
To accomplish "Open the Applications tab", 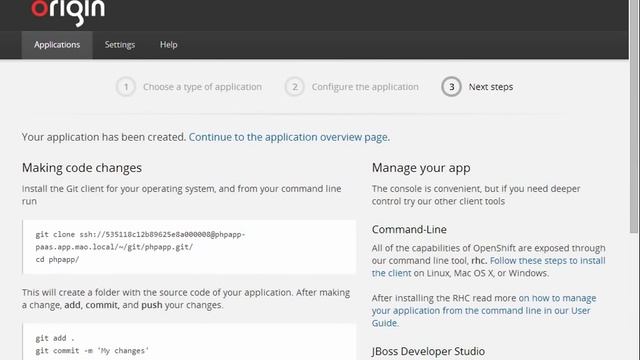I will click(x=57, y=45).
